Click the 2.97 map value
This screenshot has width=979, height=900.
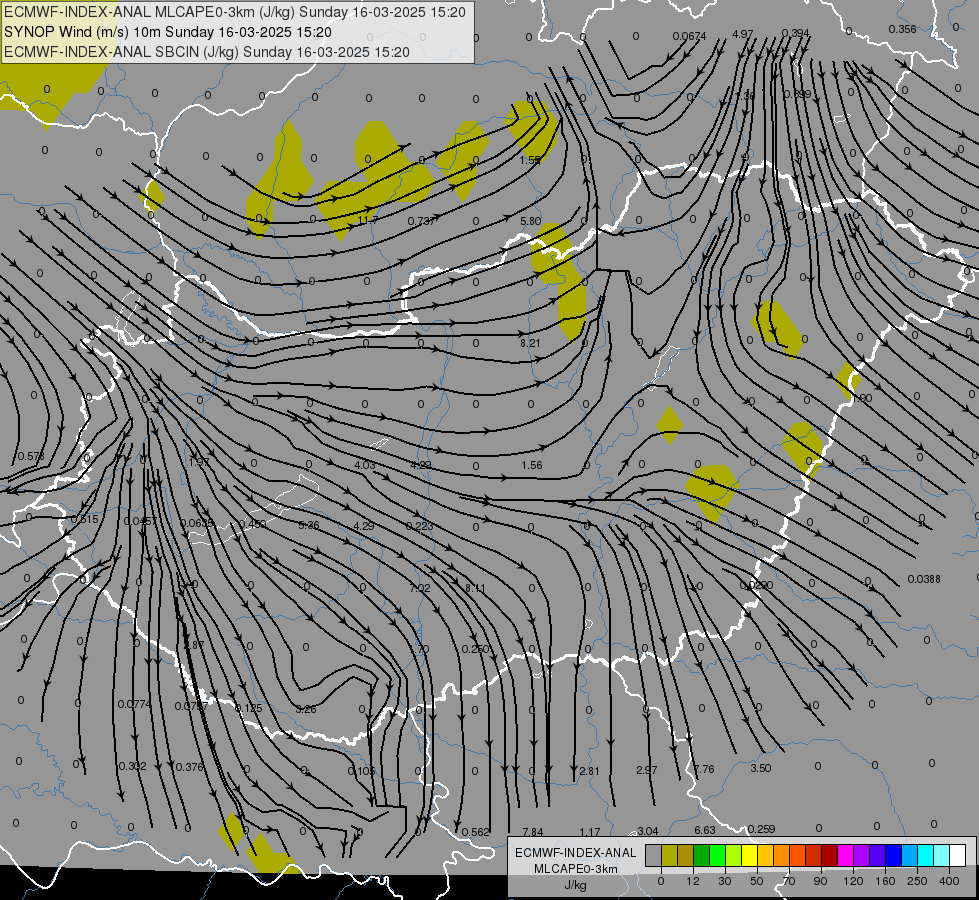(x=647, y=770)
